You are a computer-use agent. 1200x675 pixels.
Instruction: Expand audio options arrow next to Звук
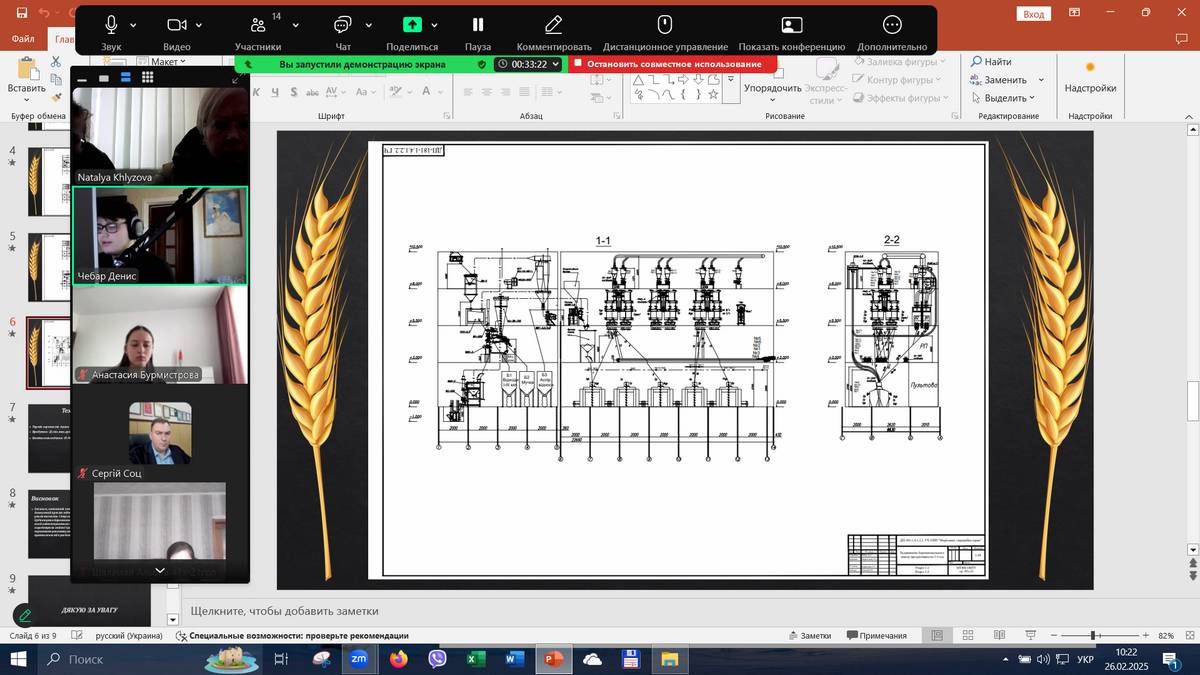[x=135, y=25]
